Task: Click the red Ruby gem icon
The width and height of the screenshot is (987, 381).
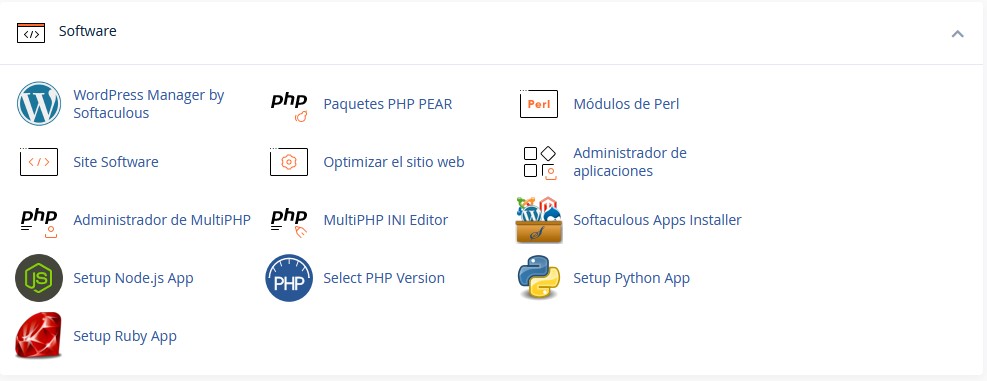Action: pos(39,336)
